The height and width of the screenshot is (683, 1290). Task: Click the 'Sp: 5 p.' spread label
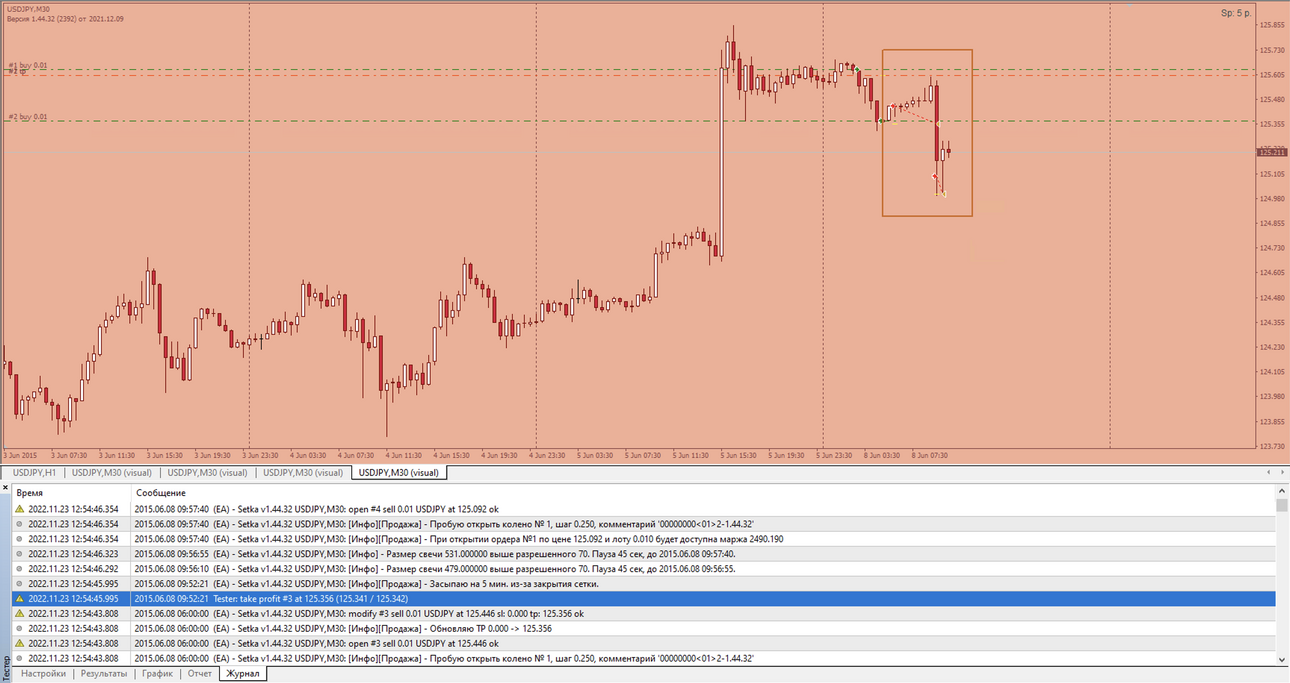(x=1235, y=13)
